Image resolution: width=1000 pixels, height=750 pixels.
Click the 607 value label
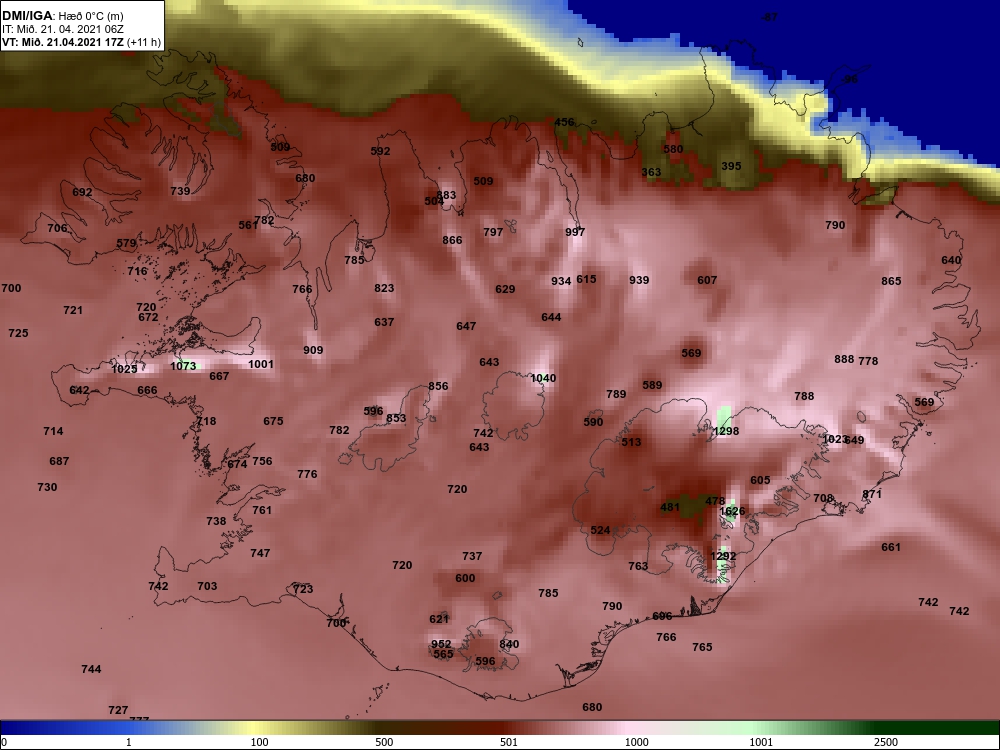coord(707,280)
